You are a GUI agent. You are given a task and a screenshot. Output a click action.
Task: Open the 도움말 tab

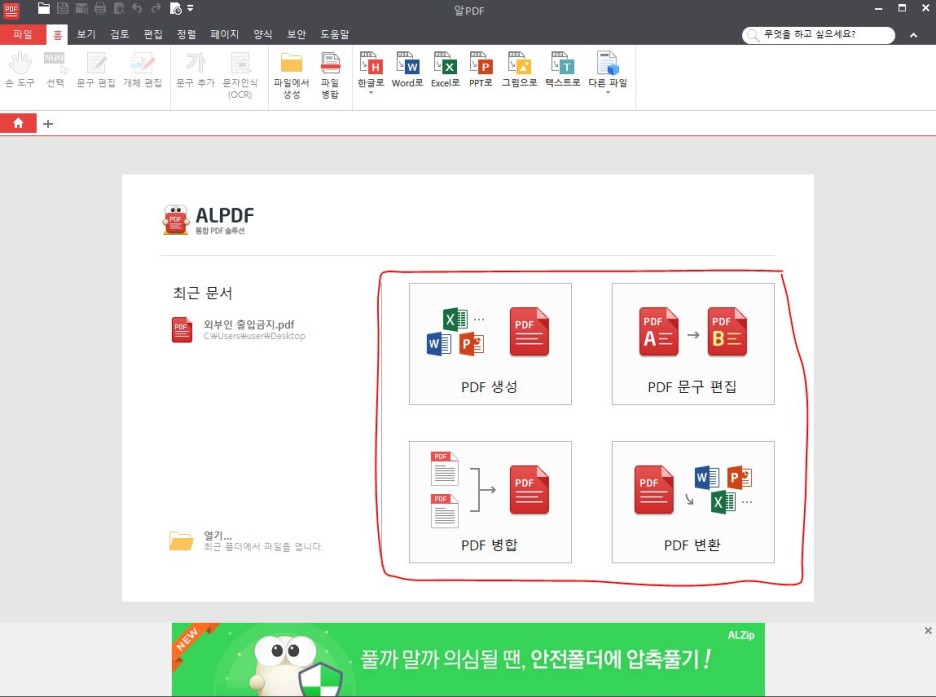(x=334, y=35)
